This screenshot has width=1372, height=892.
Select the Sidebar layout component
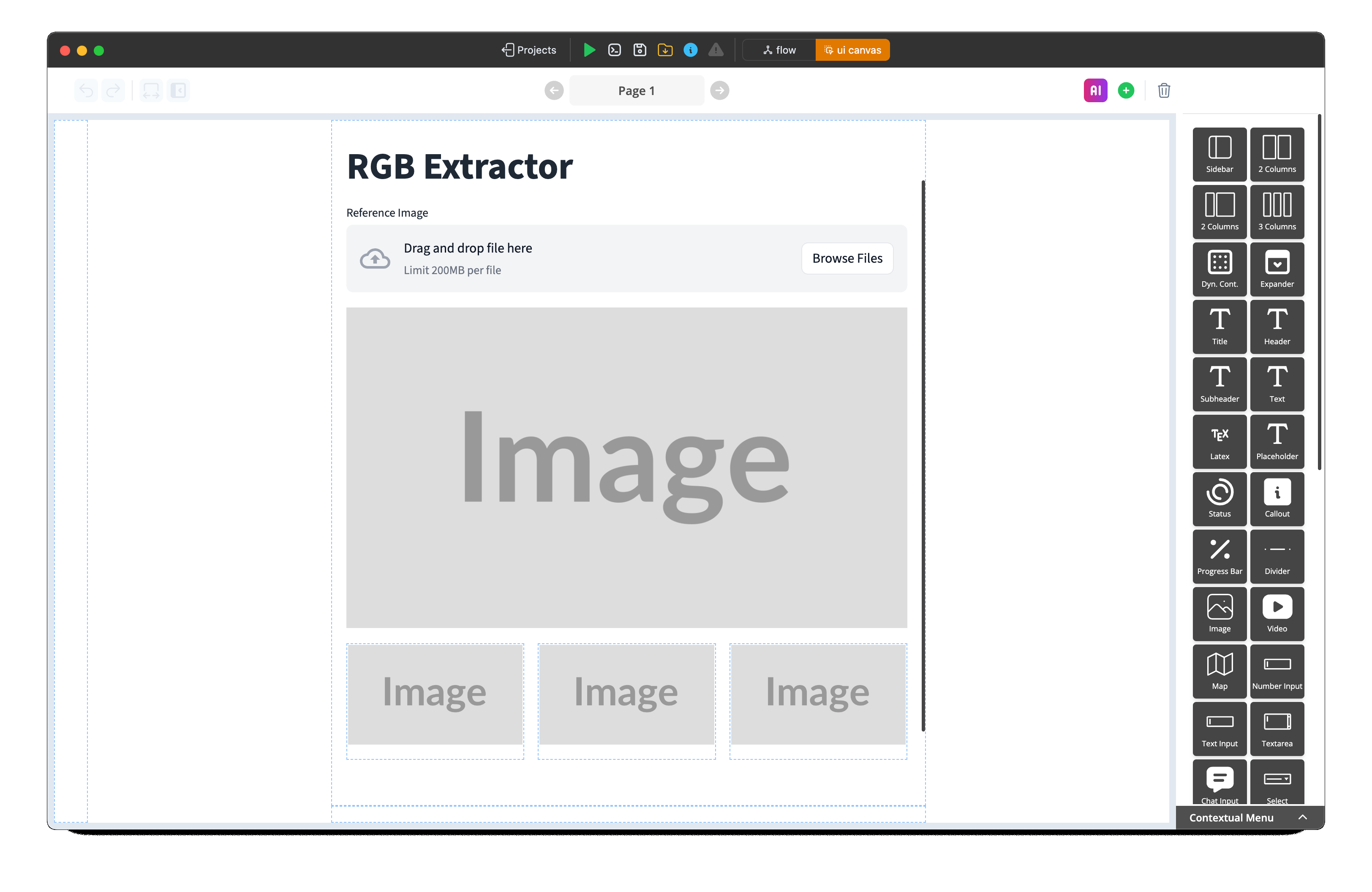[x=1219, y=154]
